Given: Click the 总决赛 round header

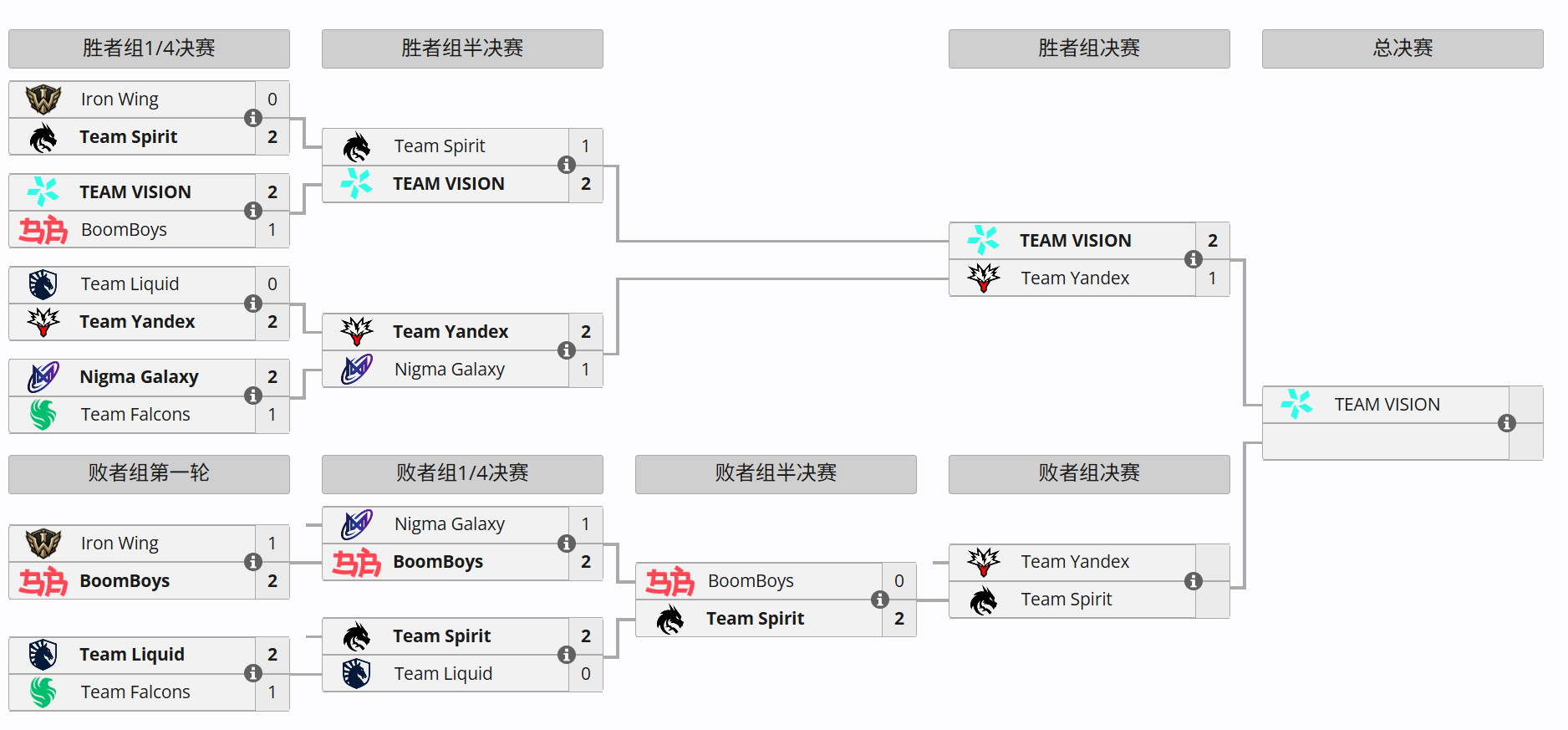Looking at the screenshot, I should coord(1403,48).
